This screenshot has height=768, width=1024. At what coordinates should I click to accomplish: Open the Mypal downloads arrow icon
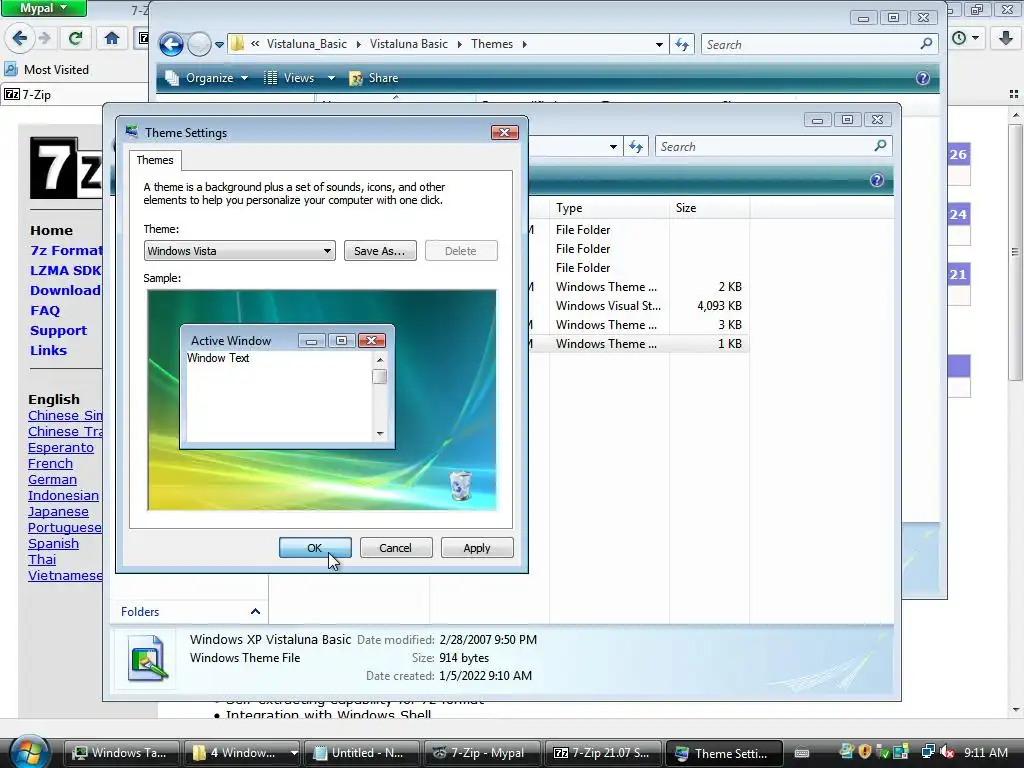click(x=1006, y=38)
